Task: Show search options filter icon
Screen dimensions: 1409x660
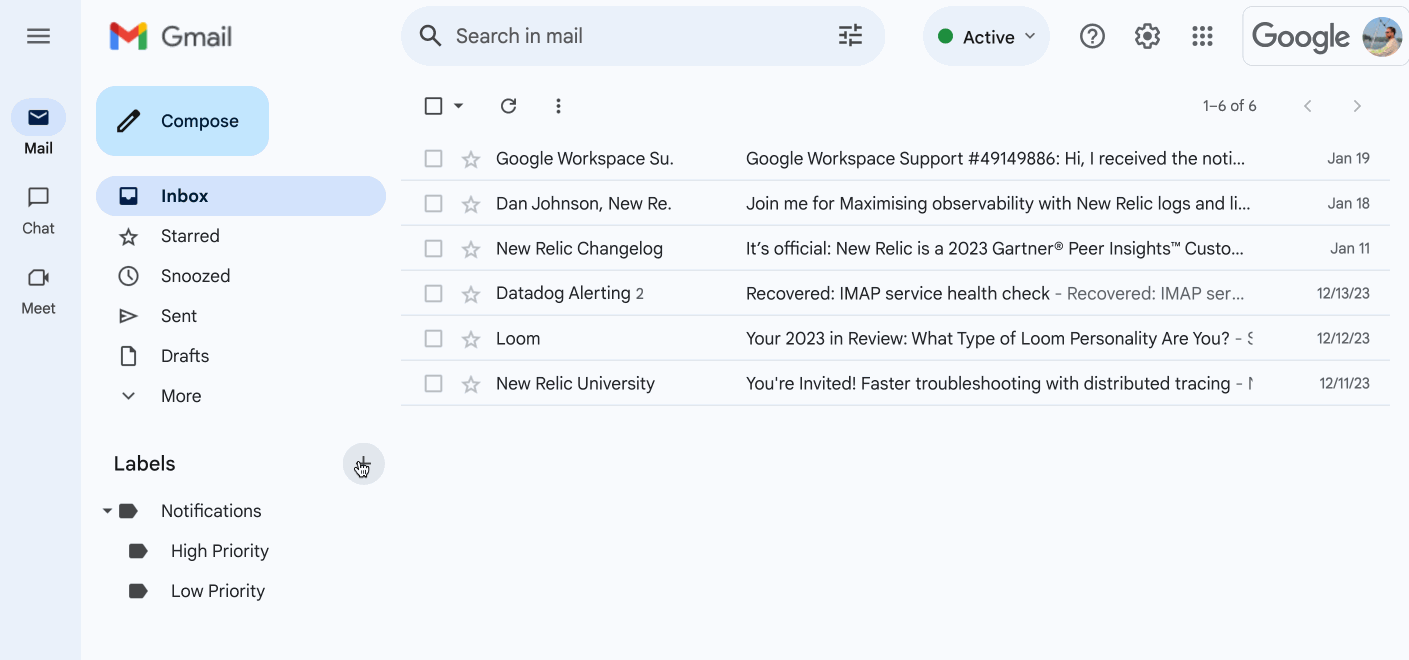Action: click(850, 36)
